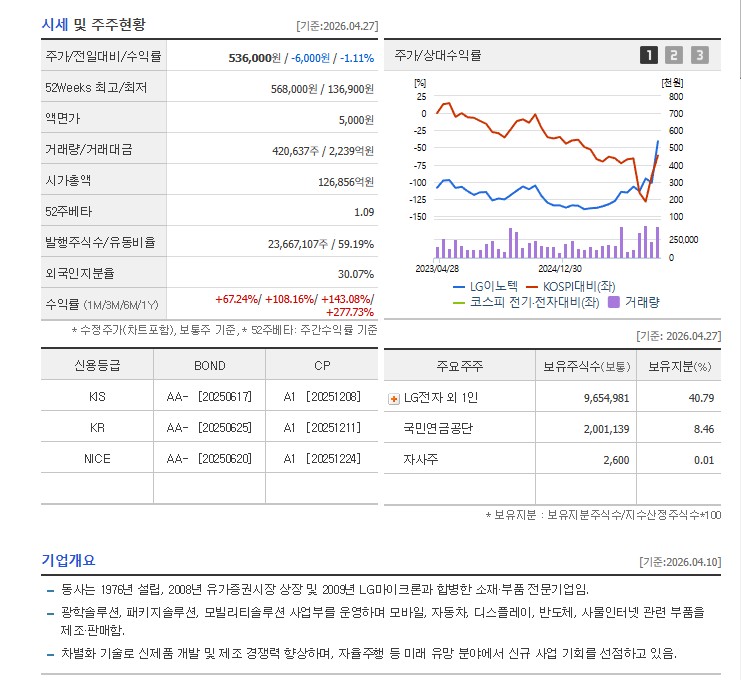Click the [기준:2026.04.10] date note

click(680, 562)
